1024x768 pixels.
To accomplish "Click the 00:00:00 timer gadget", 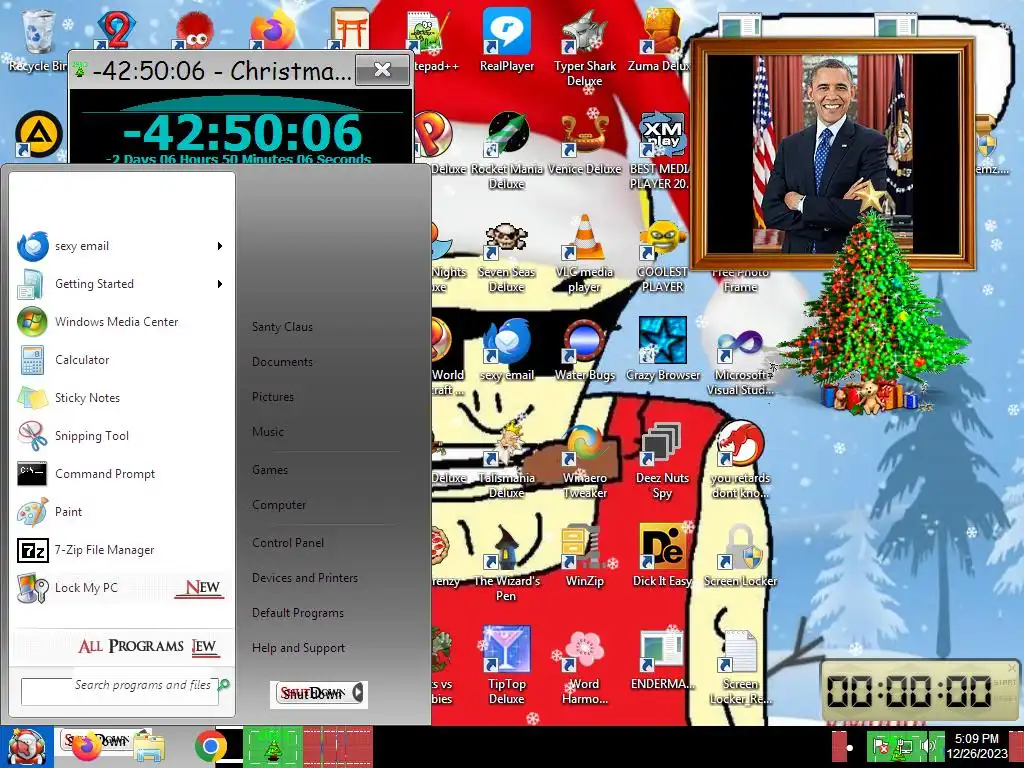I will point(918,691).
